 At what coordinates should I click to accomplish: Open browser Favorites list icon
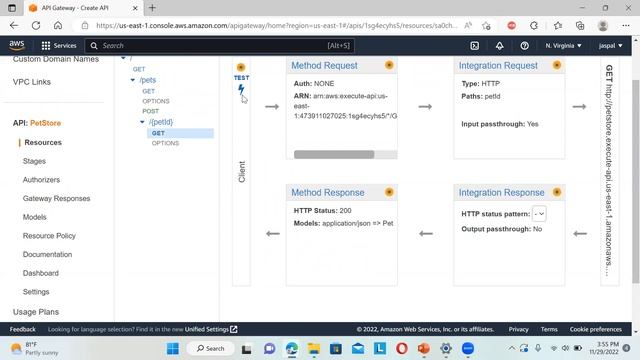click(x=558, y=26)
